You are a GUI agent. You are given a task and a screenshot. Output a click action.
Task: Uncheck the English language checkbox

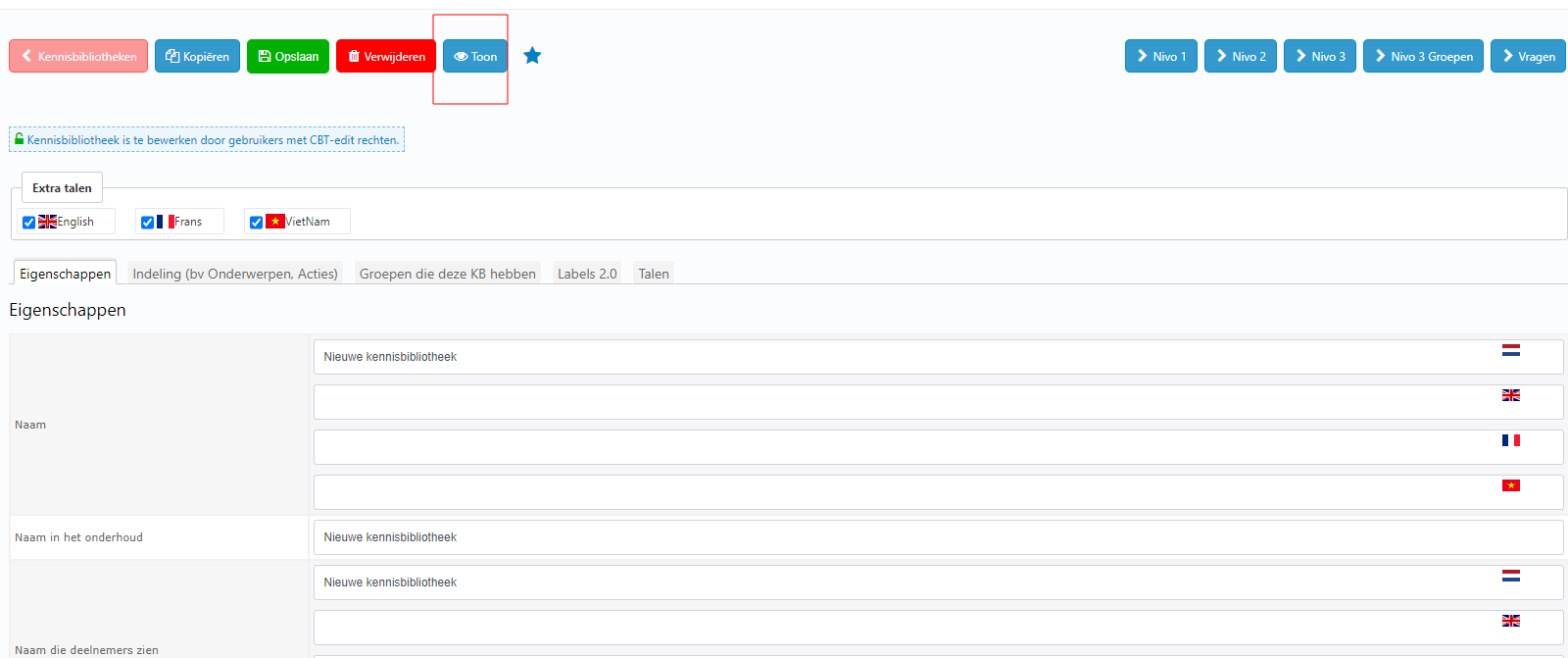point(29,223)
